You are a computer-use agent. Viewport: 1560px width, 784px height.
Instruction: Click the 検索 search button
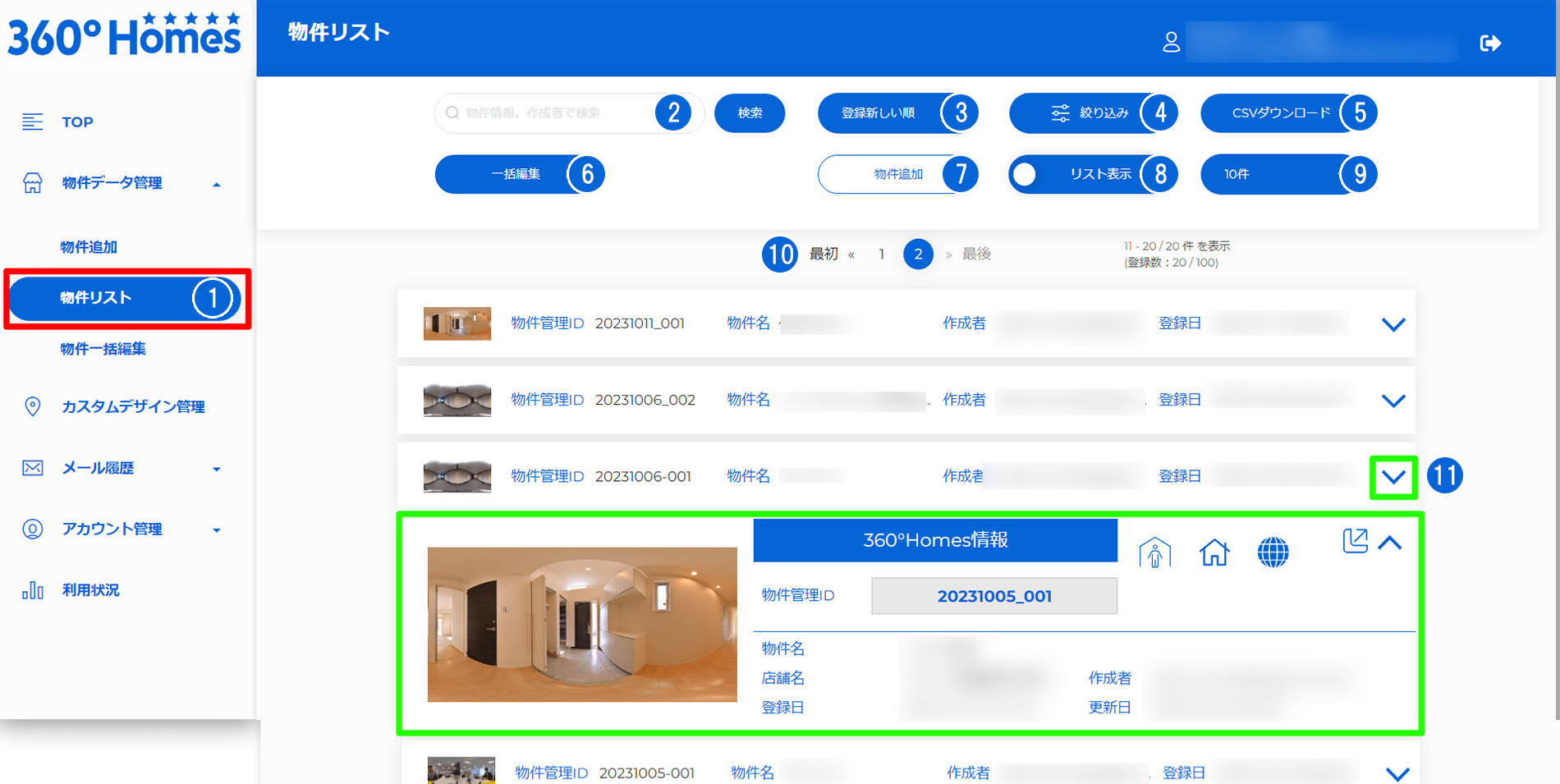749,113
